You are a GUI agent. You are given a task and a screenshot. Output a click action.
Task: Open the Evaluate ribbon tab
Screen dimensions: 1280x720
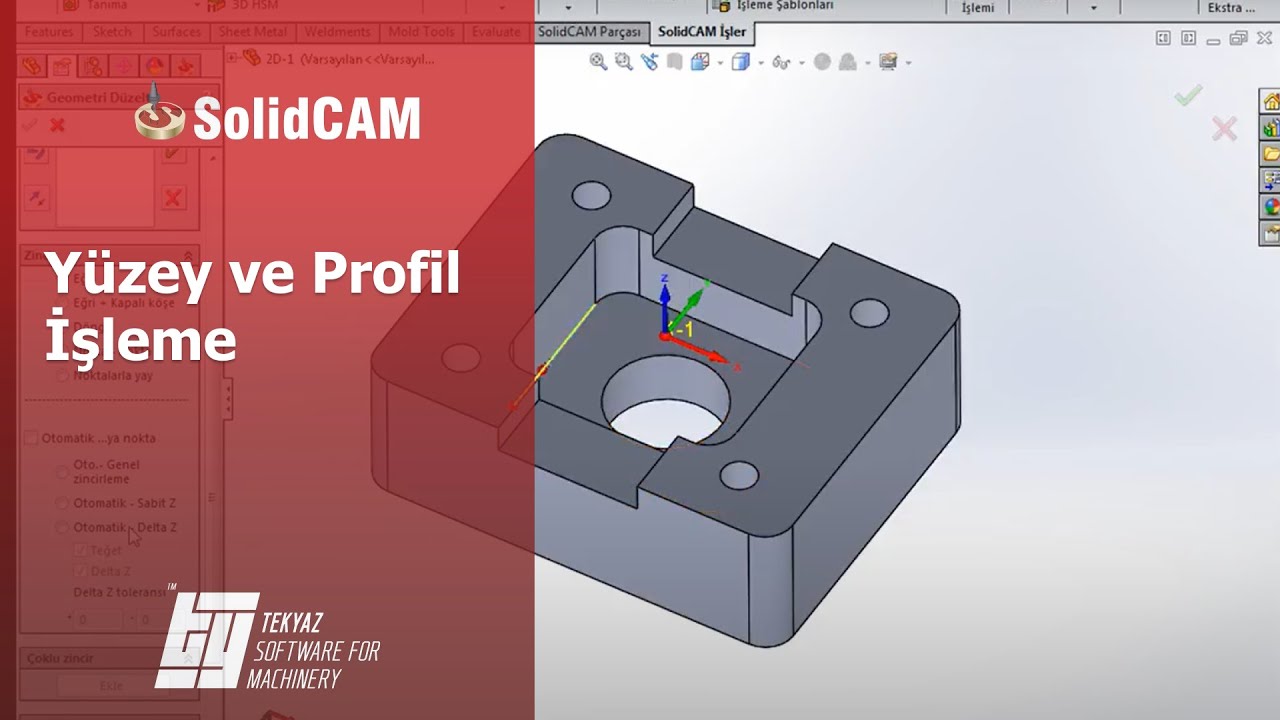coord(496,32)
